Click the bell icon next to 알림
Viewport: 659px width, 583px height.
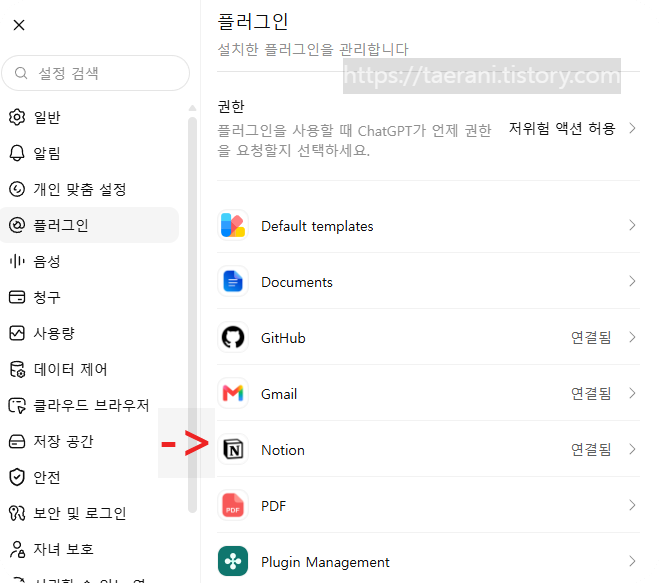[17, 153]
